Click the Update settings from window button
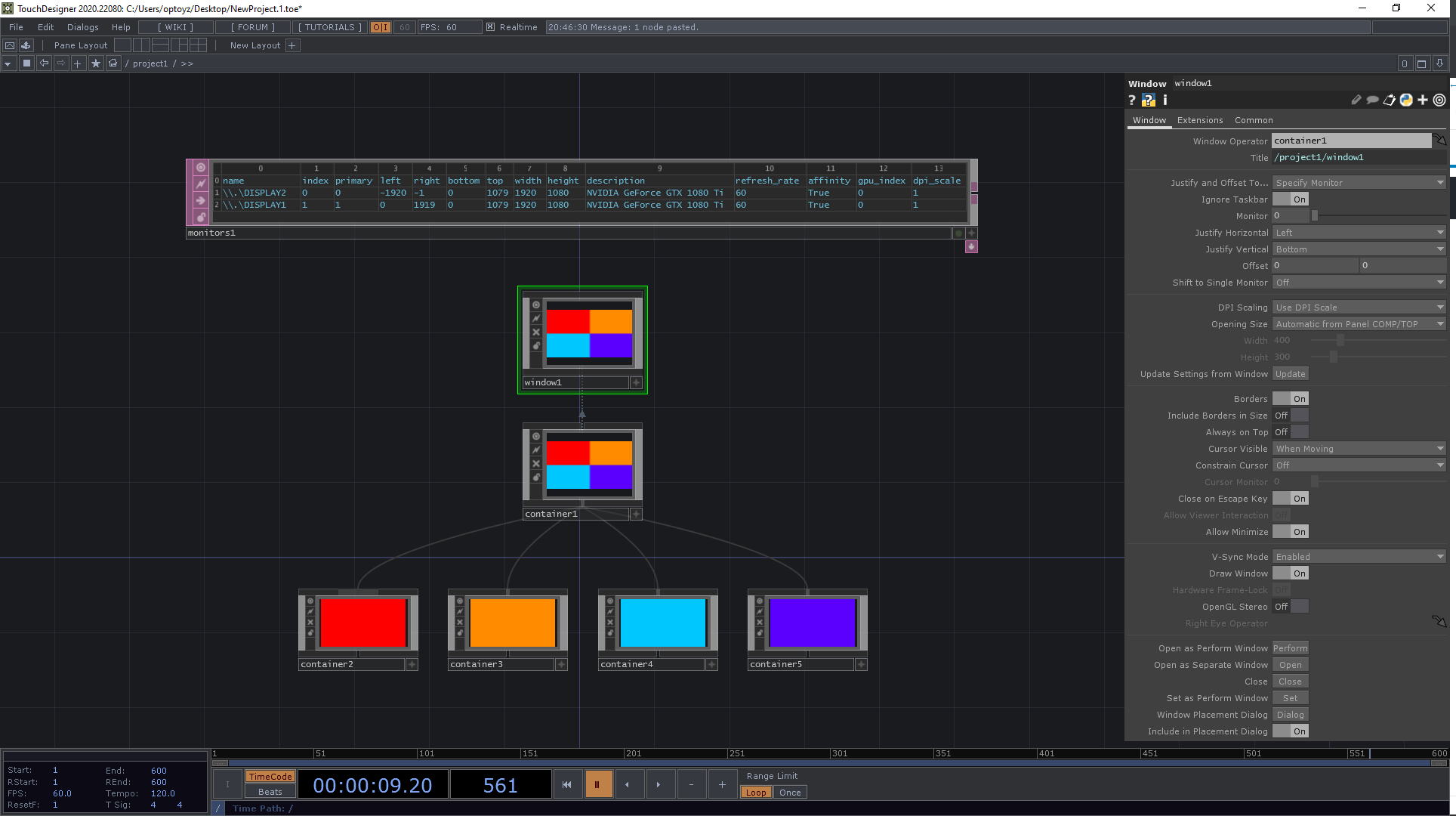This screenshot has width=1456, height=816. (x=1290, y=373)
